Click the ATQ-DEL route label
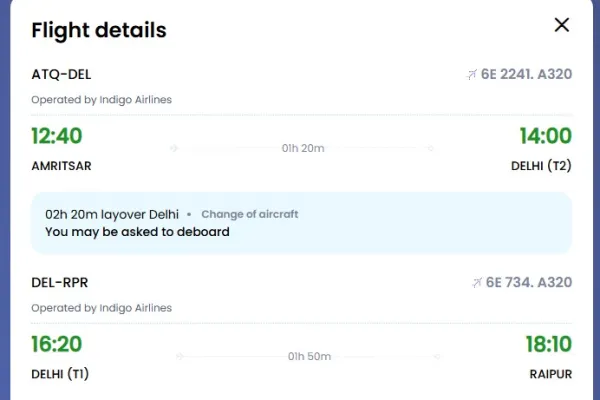The height and width of the screenshot is (400, 600). pos(61,74)
